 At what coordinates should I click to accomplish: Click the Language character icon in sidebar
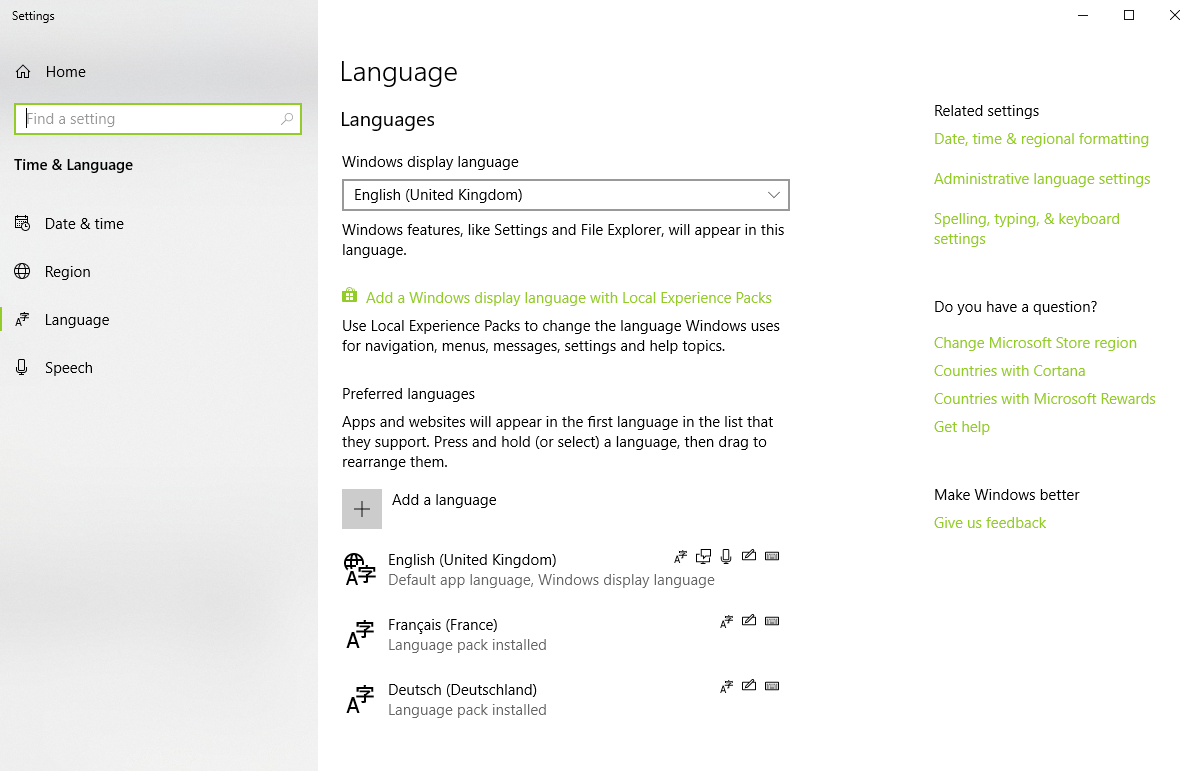(x=23, y=320)
